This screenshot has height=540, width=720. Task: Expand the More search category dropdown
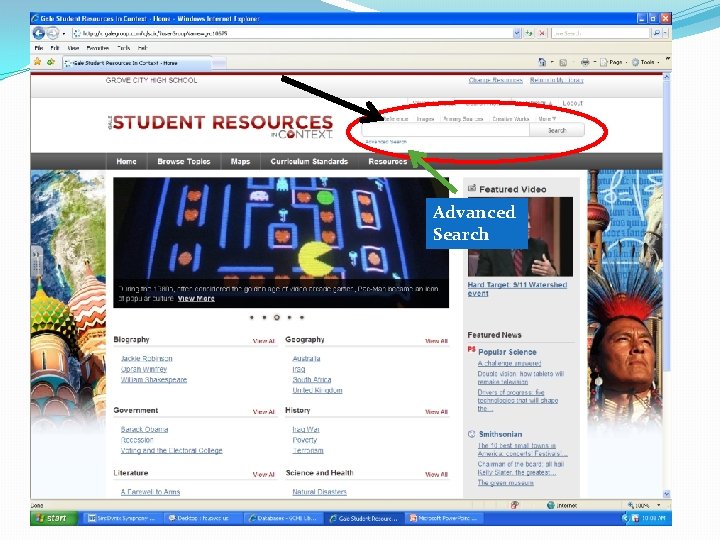547,118
